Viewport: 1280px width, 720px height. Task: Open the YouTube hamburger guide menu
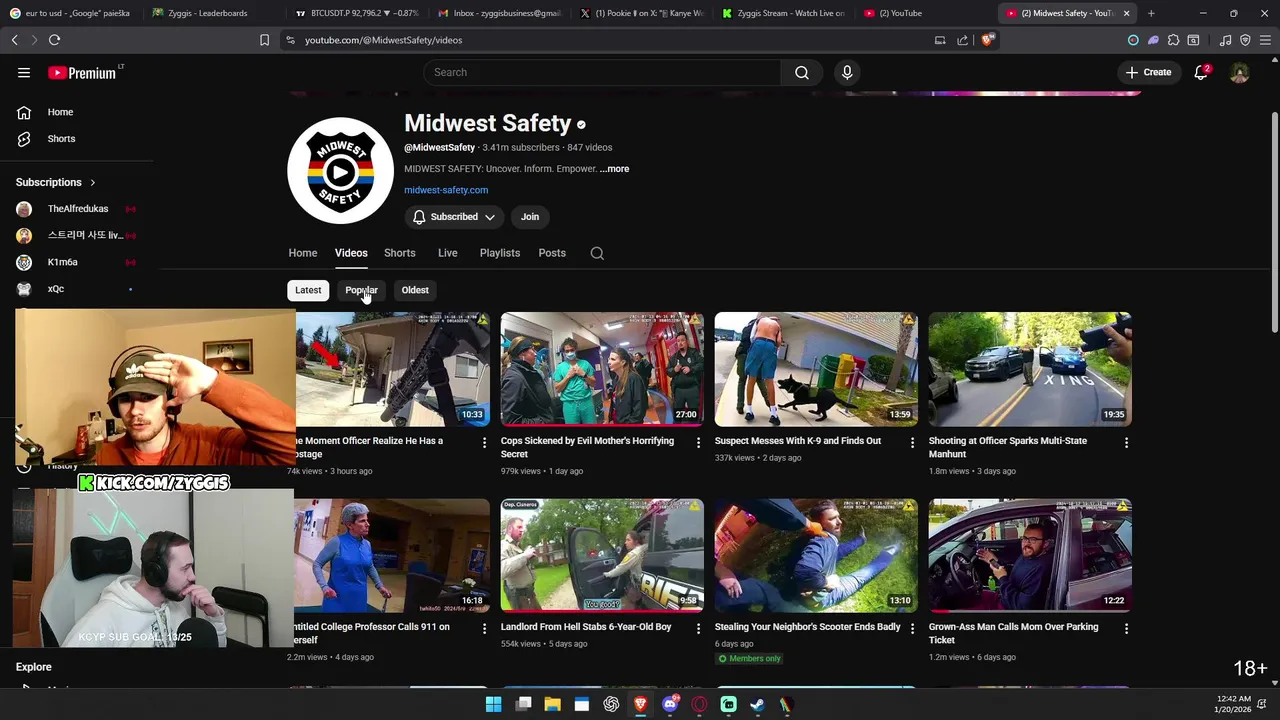point(24,73)
